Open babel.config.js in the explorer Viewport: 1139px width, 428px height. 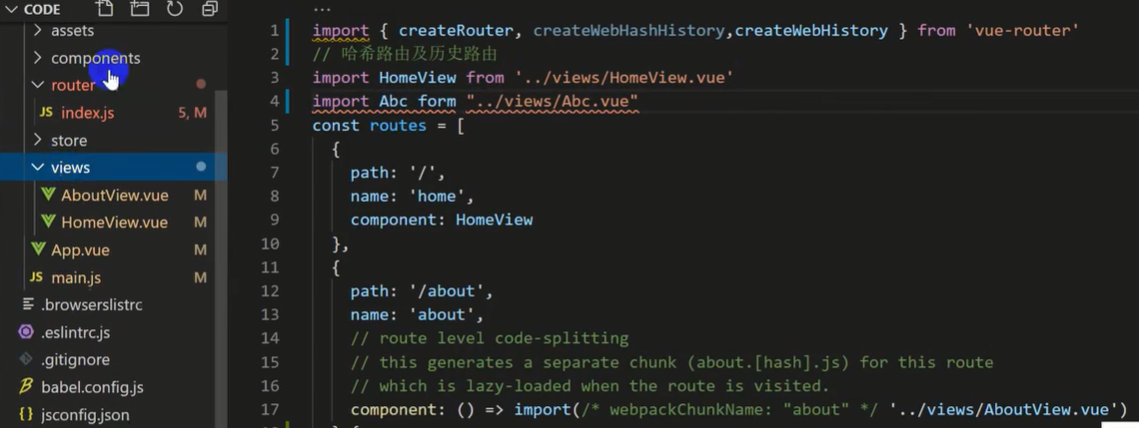click(x=92, y=387)
